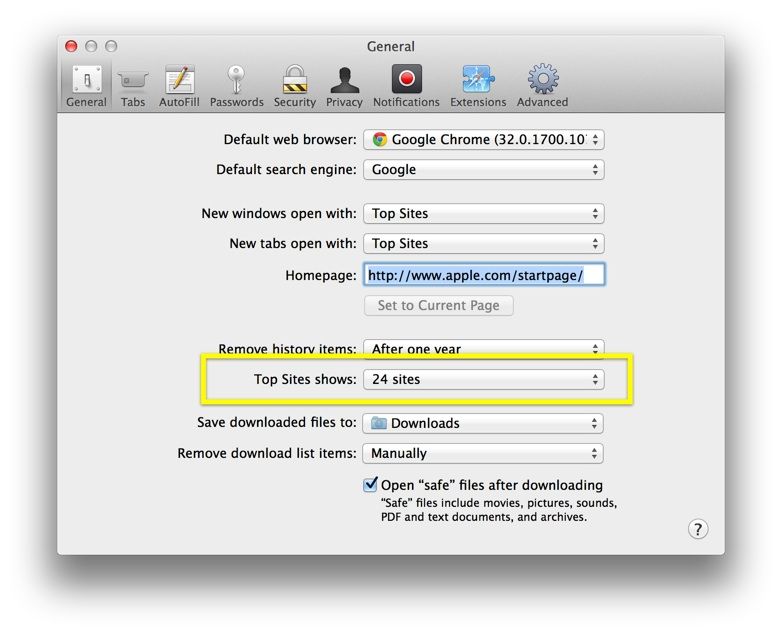Open the Notifications preferences pane
The width and height of the screenshot is (782, 634).
tap(406, 86)
